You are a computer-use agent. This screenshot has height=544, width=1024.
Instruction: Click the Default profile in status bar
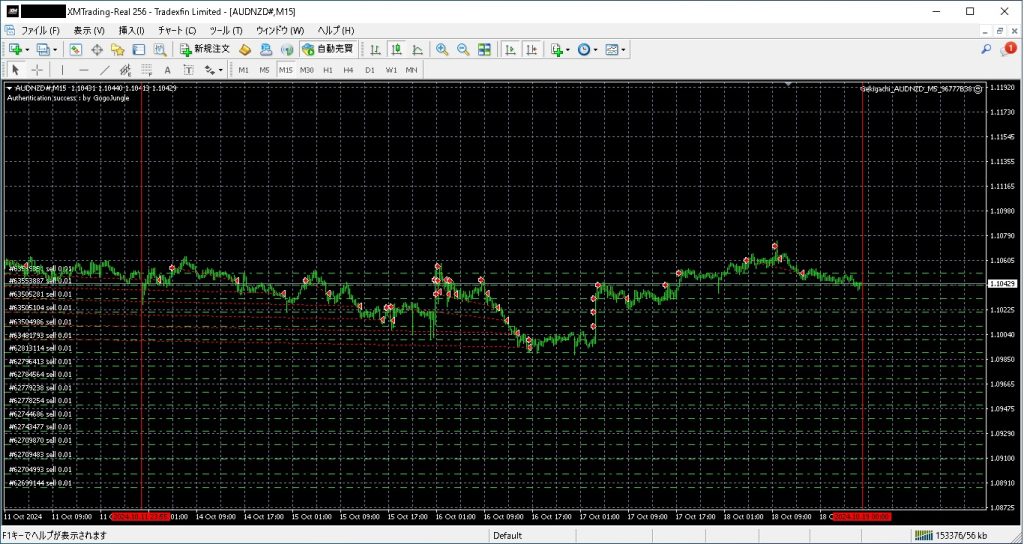point(507,536)
